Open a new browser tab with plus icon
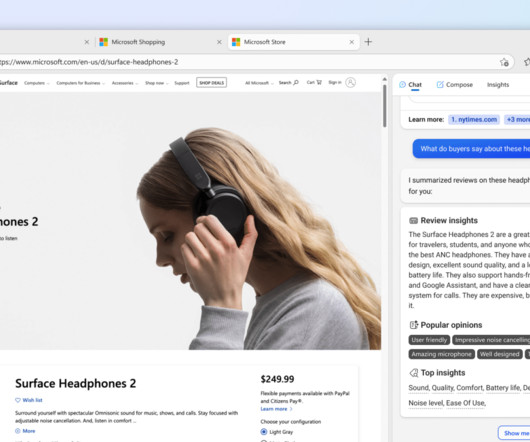 (x=368, y=42)
